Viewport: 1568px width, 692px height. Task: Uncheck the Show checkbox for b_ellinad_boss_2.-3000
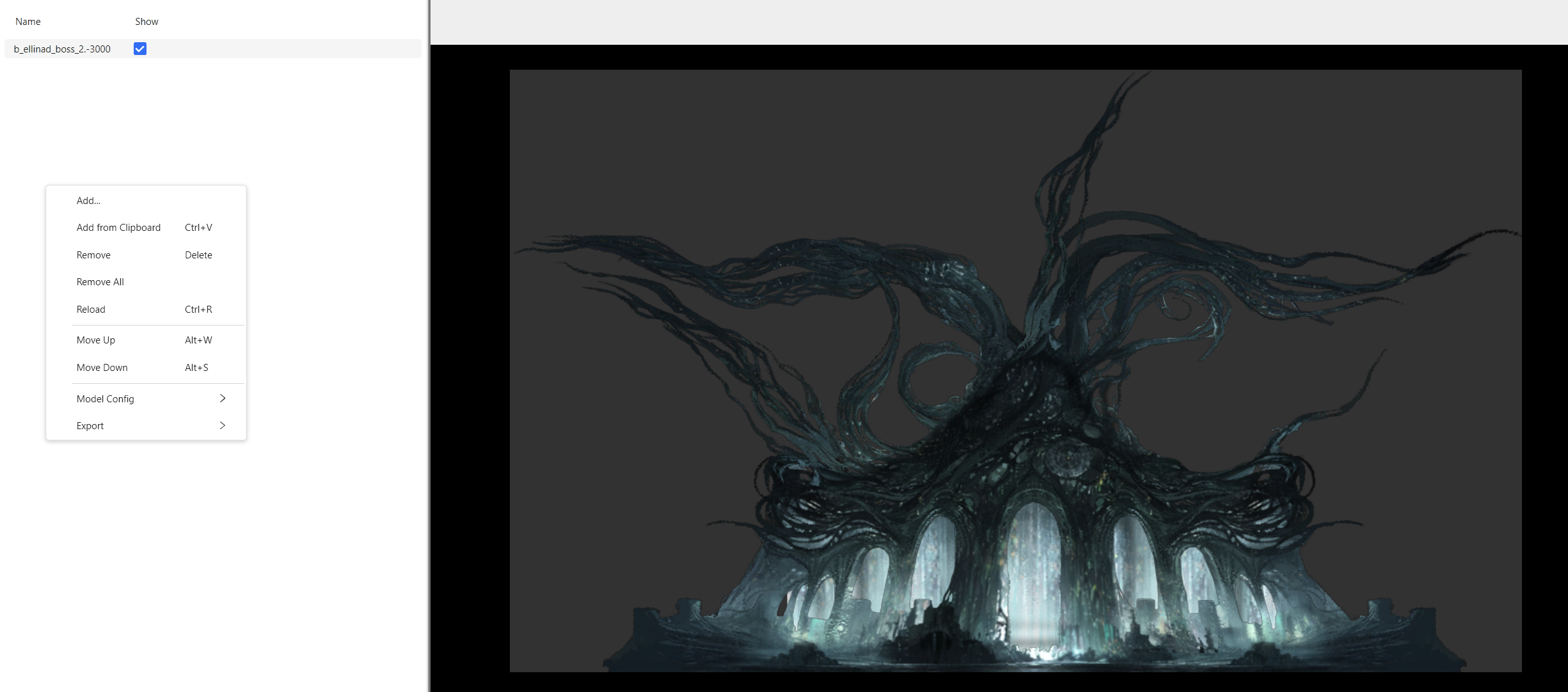click(140, 49)
